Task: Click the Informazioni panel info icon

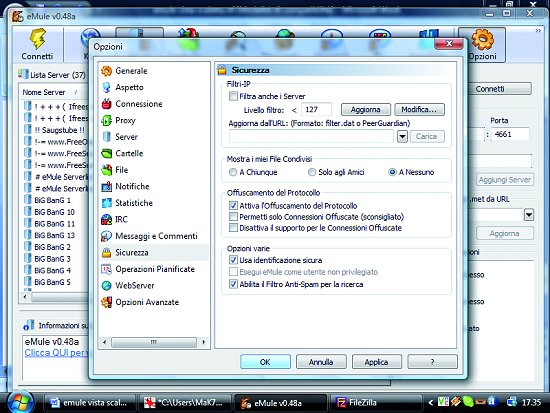Action: (x=28, y=325)
